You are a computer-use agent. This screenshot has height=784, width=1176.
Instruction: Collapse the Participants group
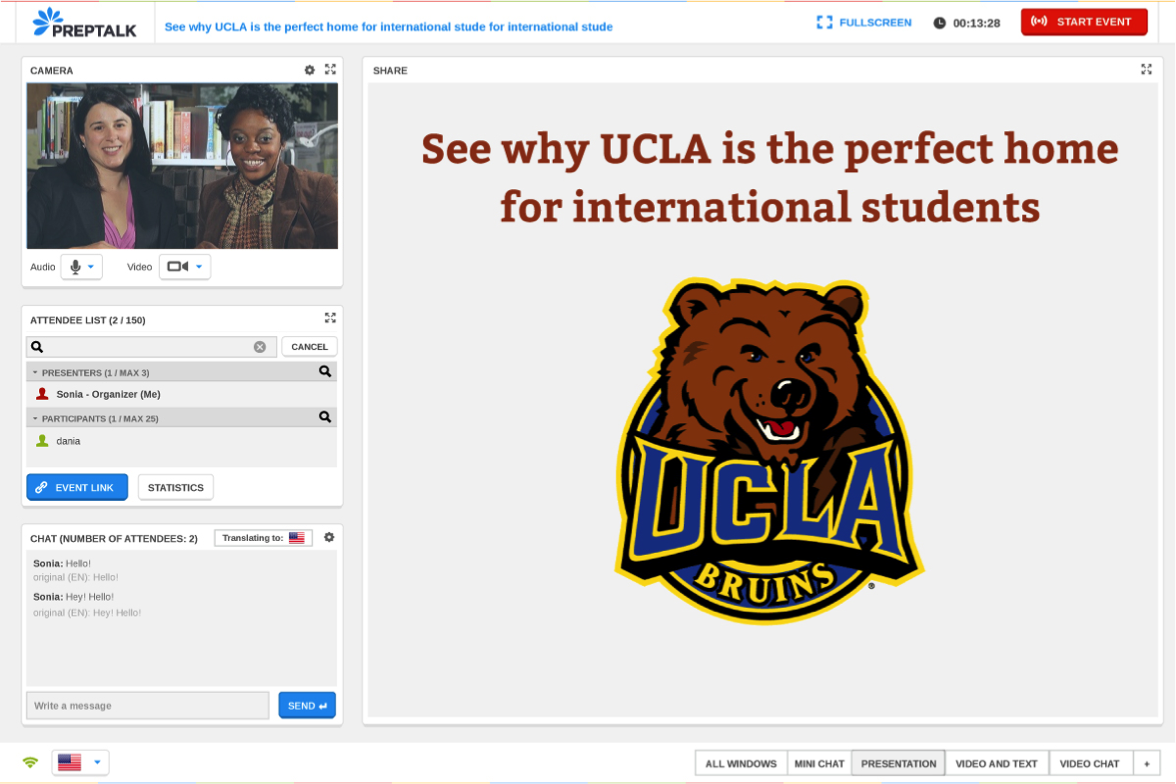click(x=35, y=418)
